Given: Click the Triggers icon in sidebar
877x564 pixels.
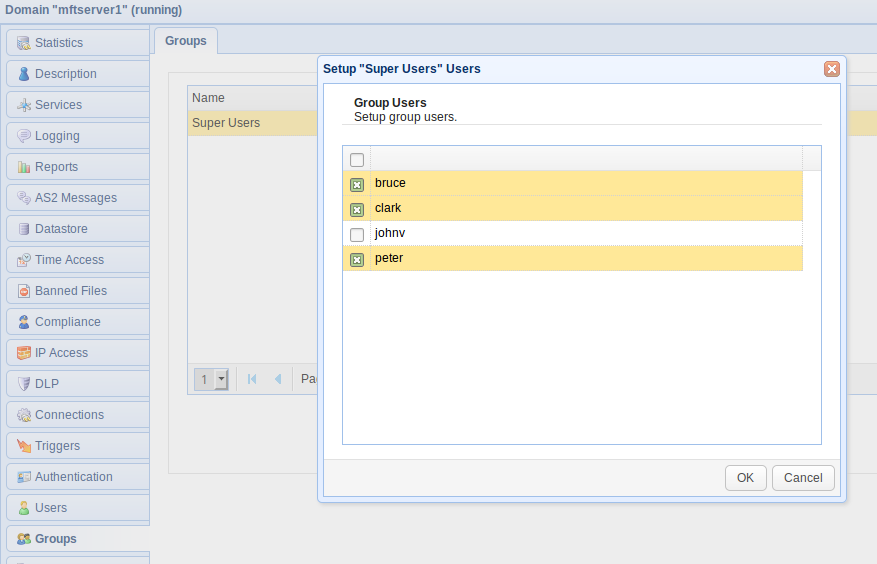Looking at the screenshot, I should pos(24,446).
